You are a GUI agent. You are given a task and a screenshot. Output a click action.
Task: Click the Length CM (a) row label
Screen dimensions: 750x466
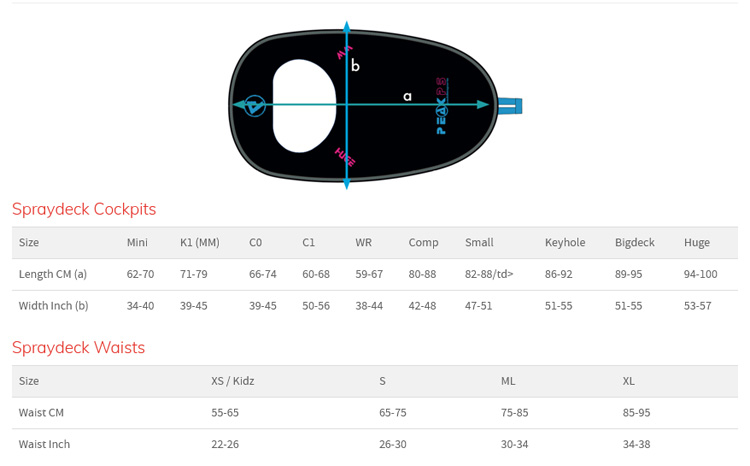point(53,274)
